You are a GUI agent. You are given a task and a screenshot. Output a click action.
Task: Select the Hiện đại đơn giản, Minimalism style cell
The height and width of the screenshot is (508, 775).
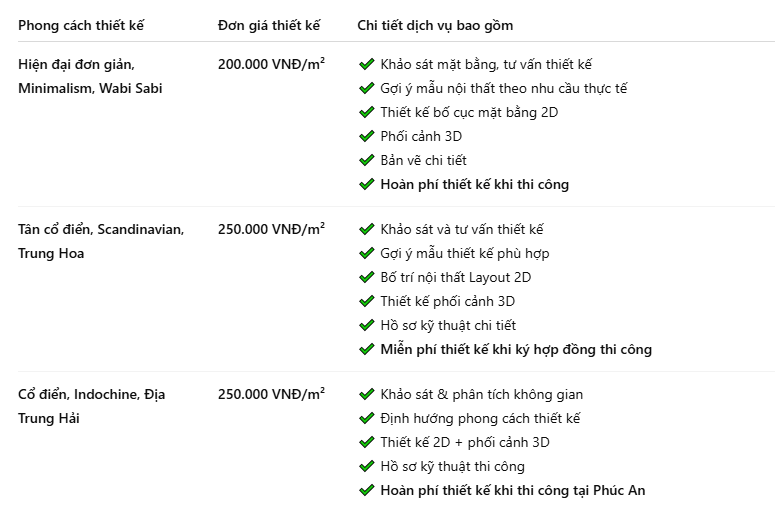90,76
